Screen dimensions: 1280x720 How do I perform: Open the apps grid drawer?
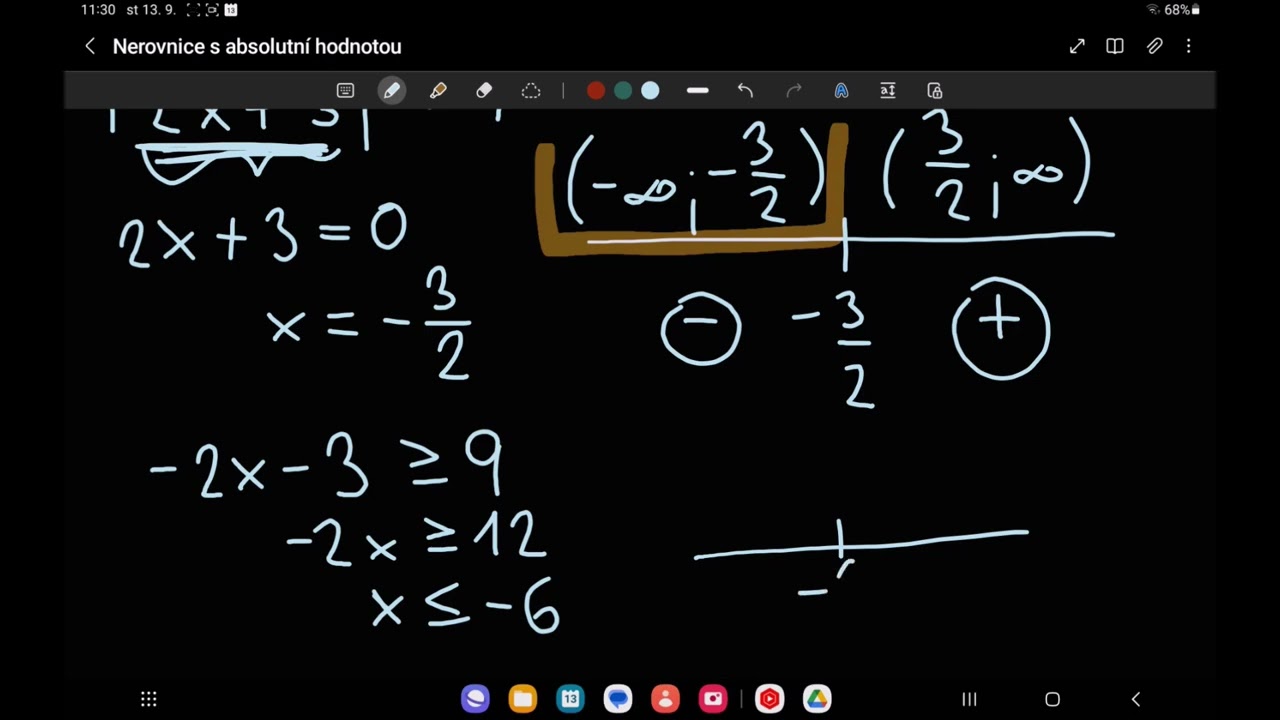[148, 699]
